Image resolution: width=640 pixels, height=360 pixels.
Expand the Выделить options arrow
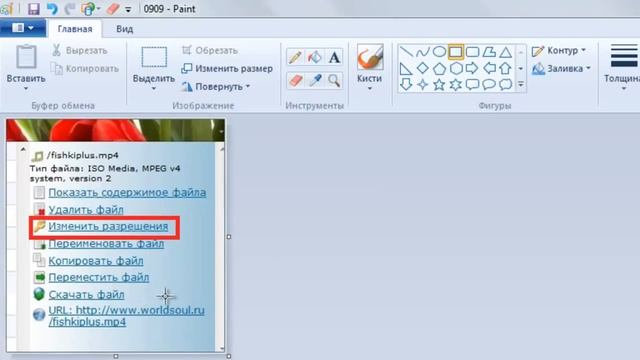[x=154, y=88]
